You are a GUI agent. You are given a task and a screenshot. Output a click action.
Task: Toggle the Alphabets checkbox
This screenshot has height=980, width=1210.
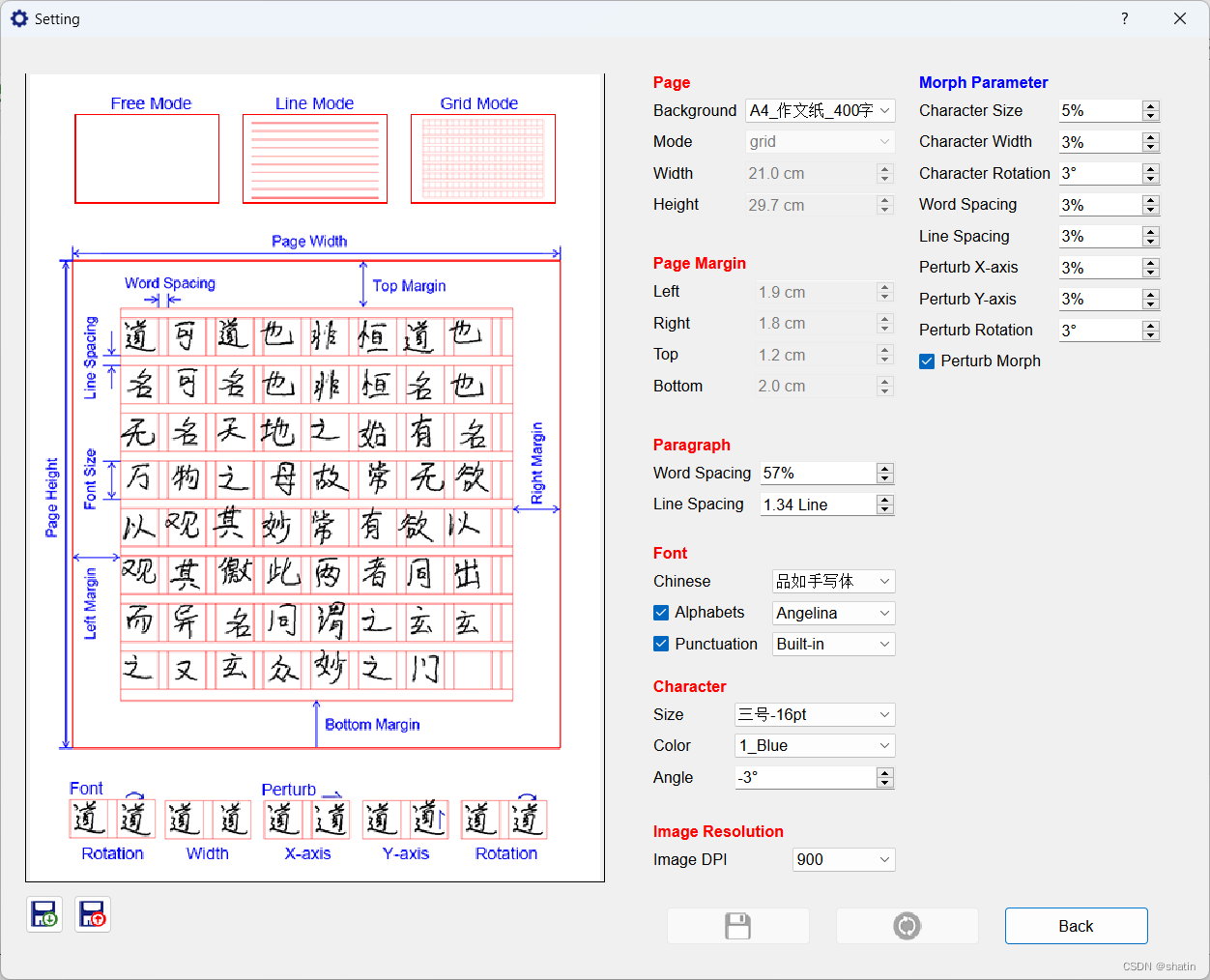tap(661, 613)
